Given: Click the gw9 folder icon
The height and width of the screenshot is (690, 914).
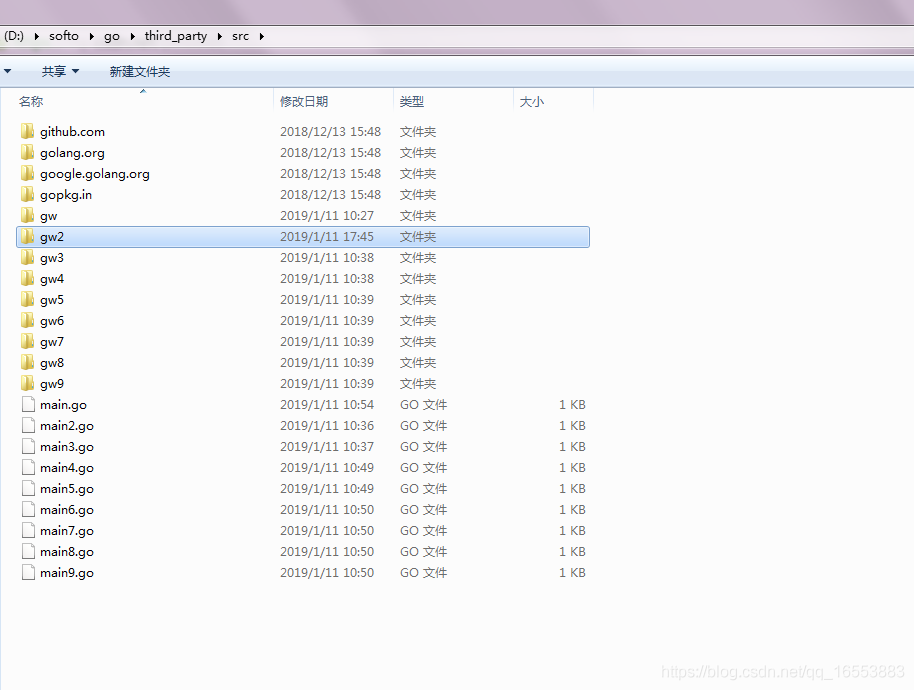Looking at the screenshot, I should click(27, 383).
